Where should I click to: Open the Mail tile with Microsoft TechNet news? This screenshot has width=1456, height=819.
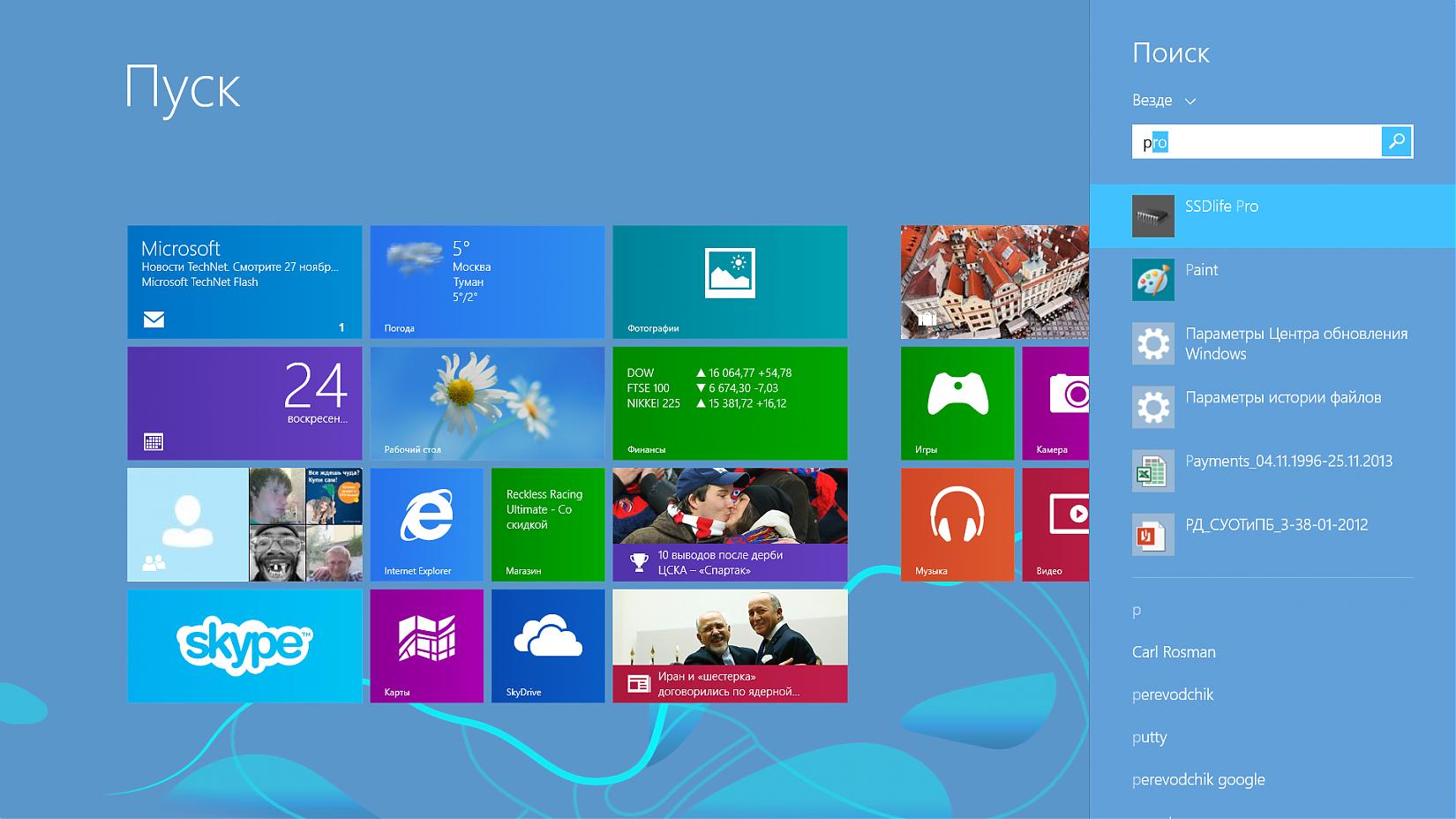[x=244, y=282]
